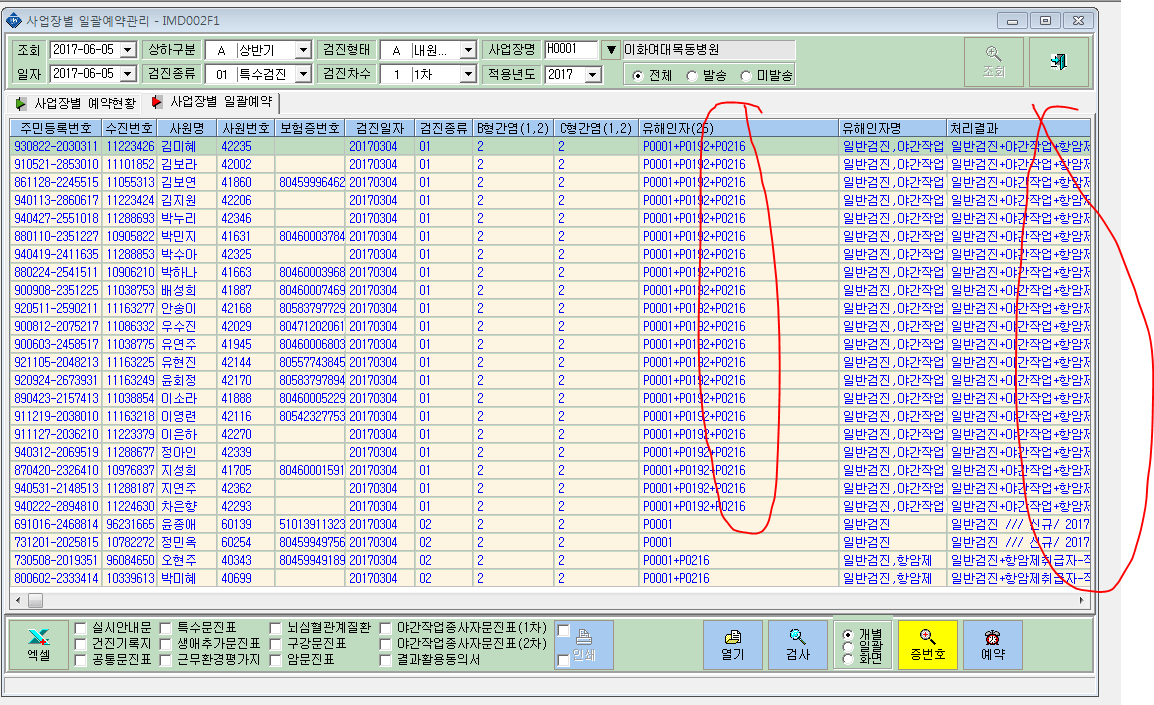Click the horizontal scrollbar right arrow
1154x705 pixels.
click(1082, 601)
